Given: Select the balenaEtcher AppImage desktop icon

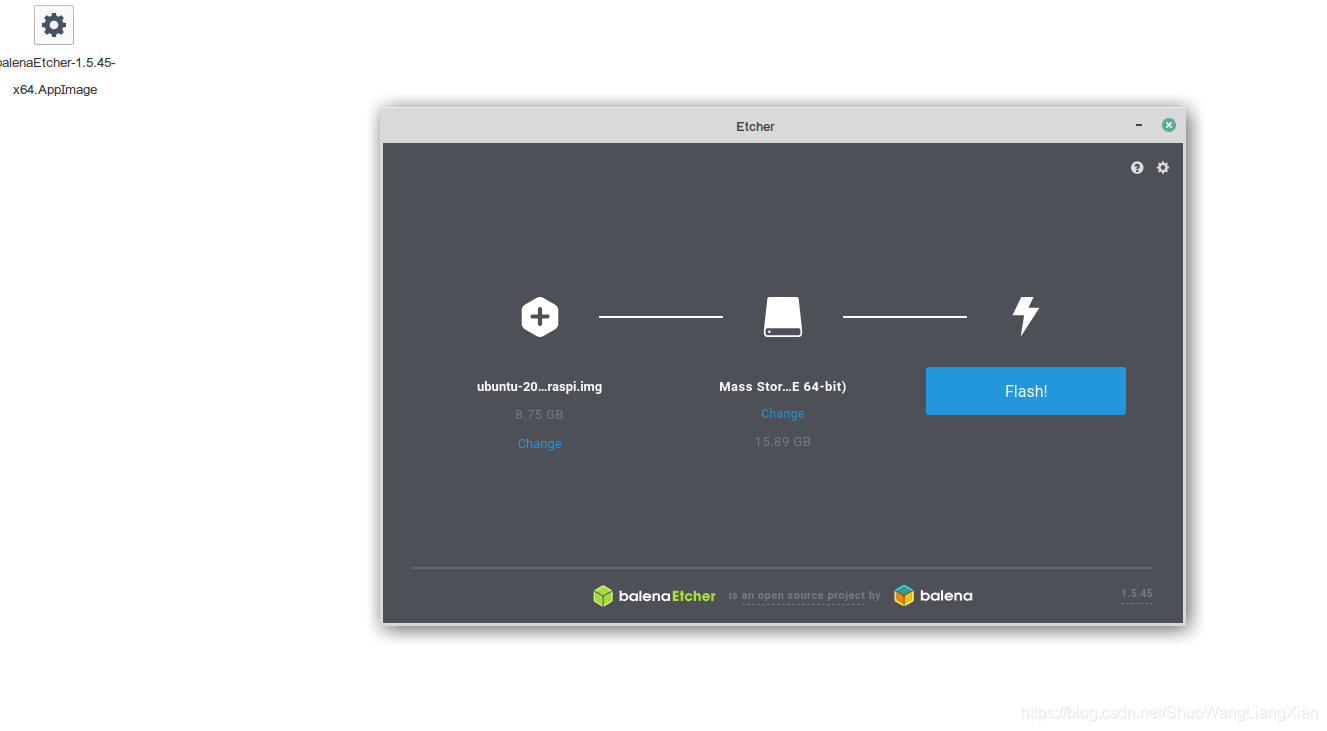Looking at the screenshot, I should (54, 25).
